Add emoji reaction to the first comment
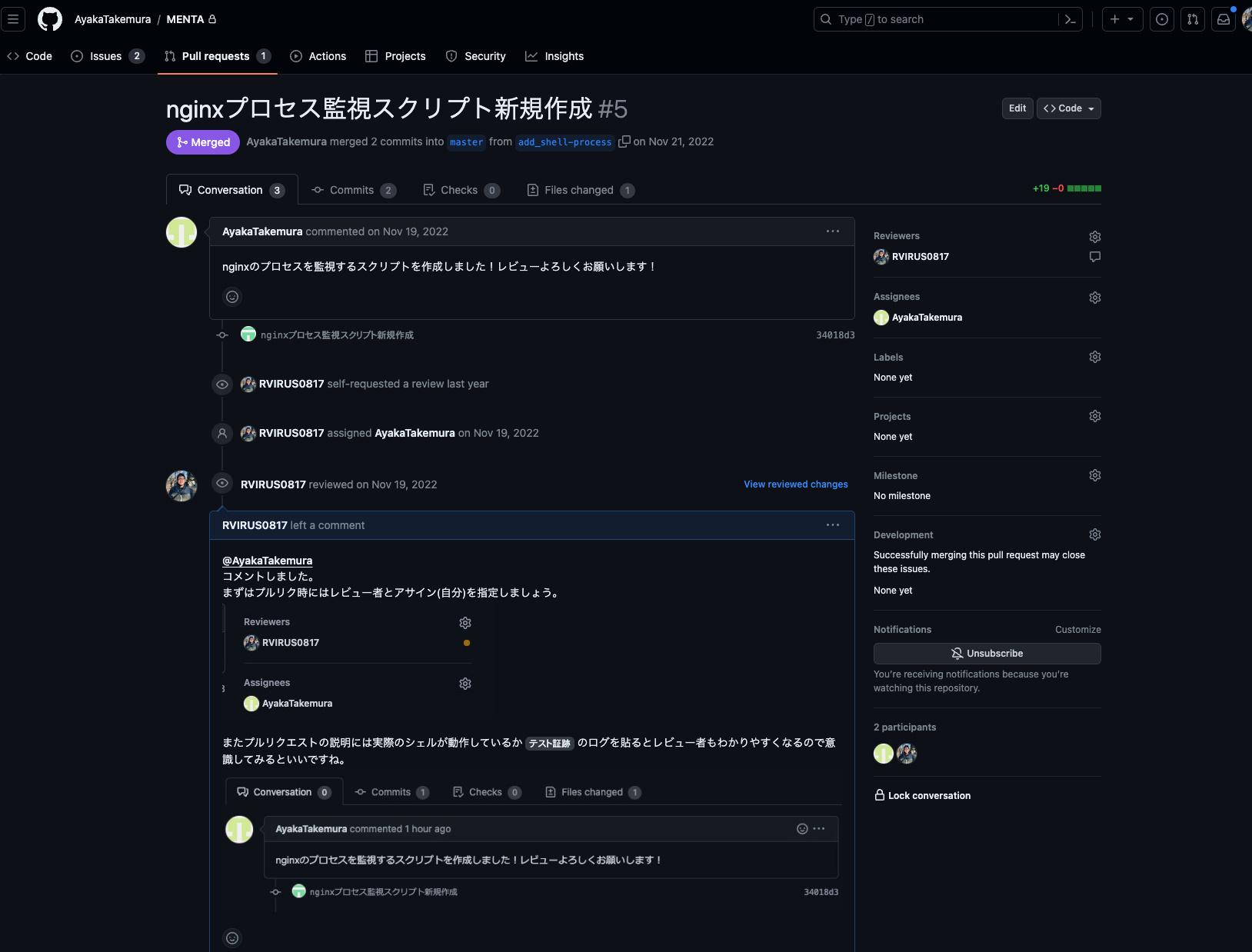 tap(232, 296)
